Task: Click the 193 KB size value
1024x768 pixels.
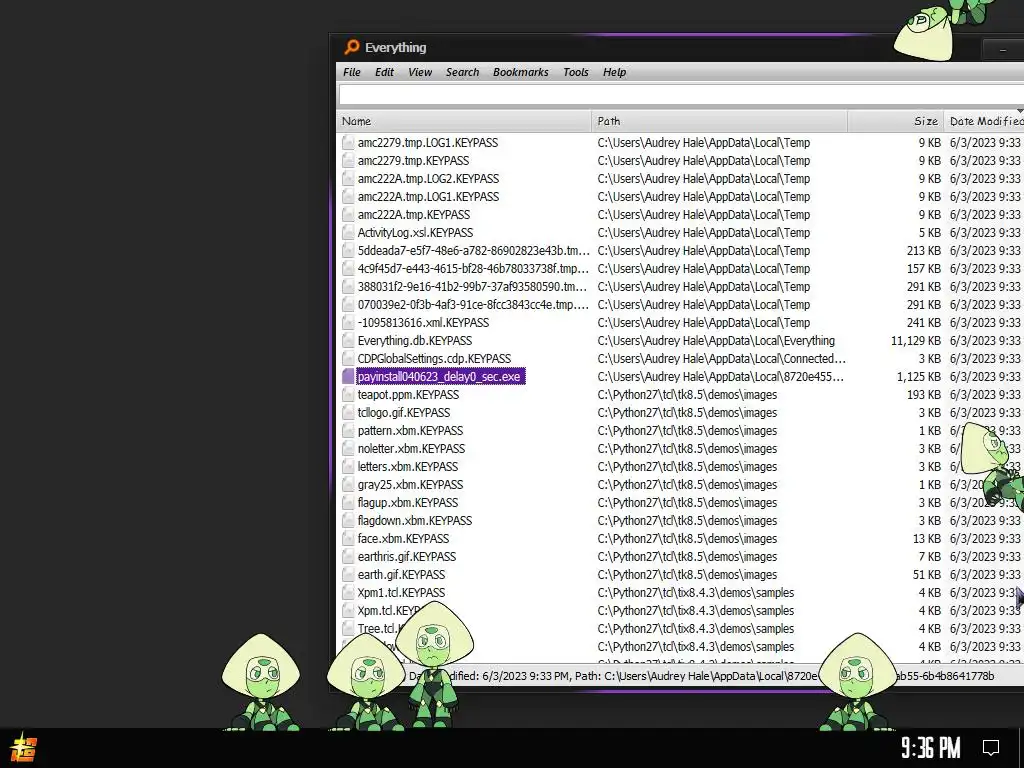Action: pyautogui.click(x=924, y=394)
